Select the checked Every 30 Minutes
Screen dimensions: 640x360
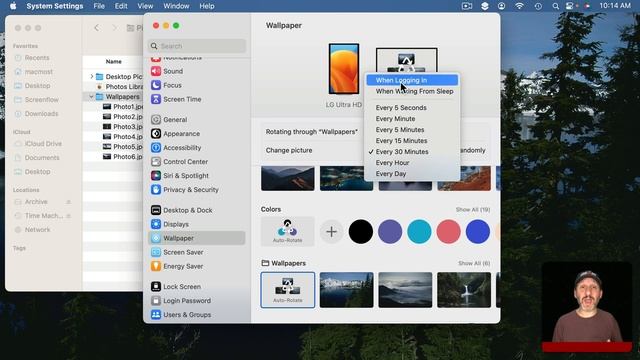click(412, 152)
